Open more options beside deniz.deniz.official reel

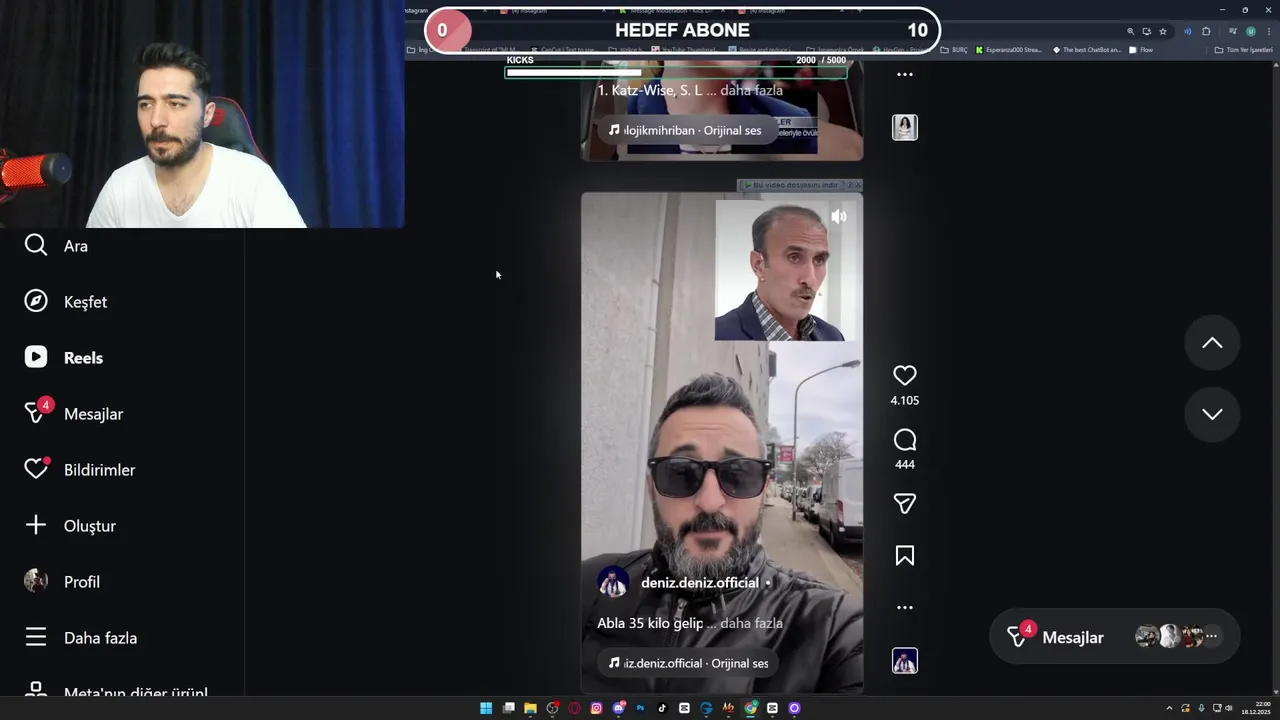(904, 607)
